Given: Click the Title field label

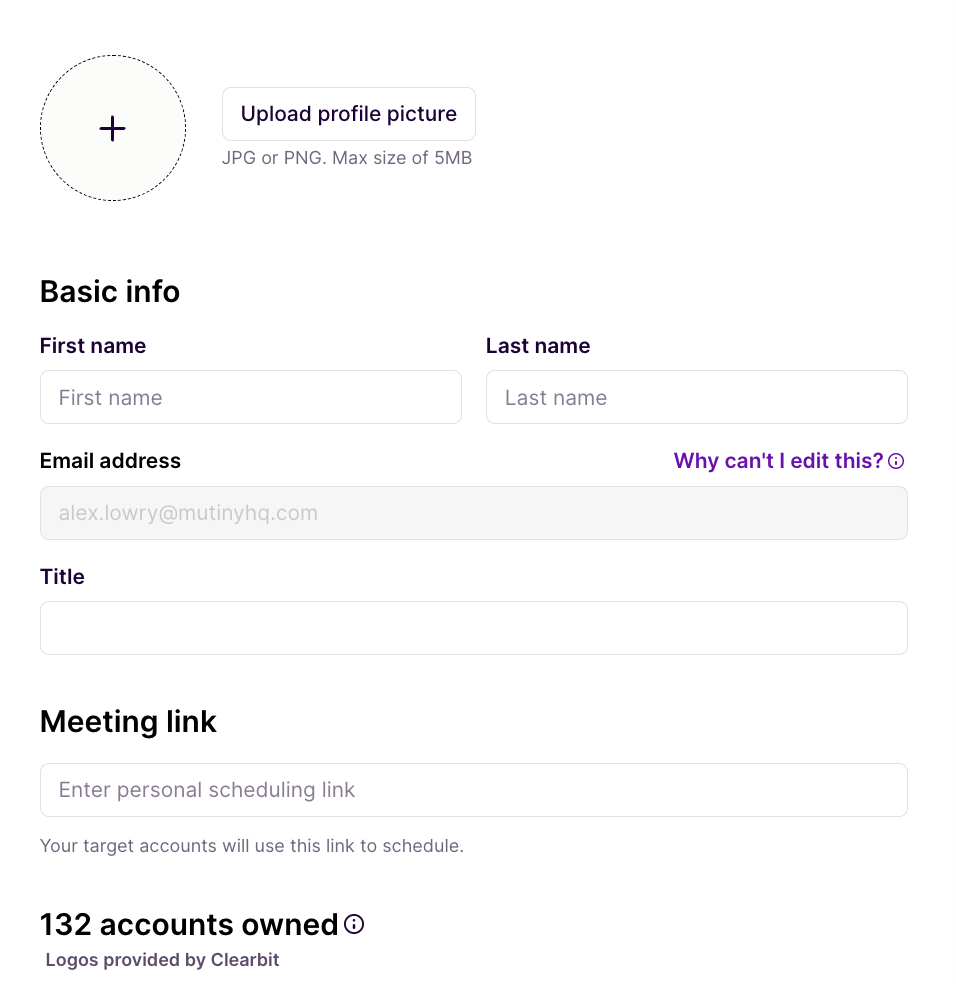Looking at the screenshot, I should point(62,577).
